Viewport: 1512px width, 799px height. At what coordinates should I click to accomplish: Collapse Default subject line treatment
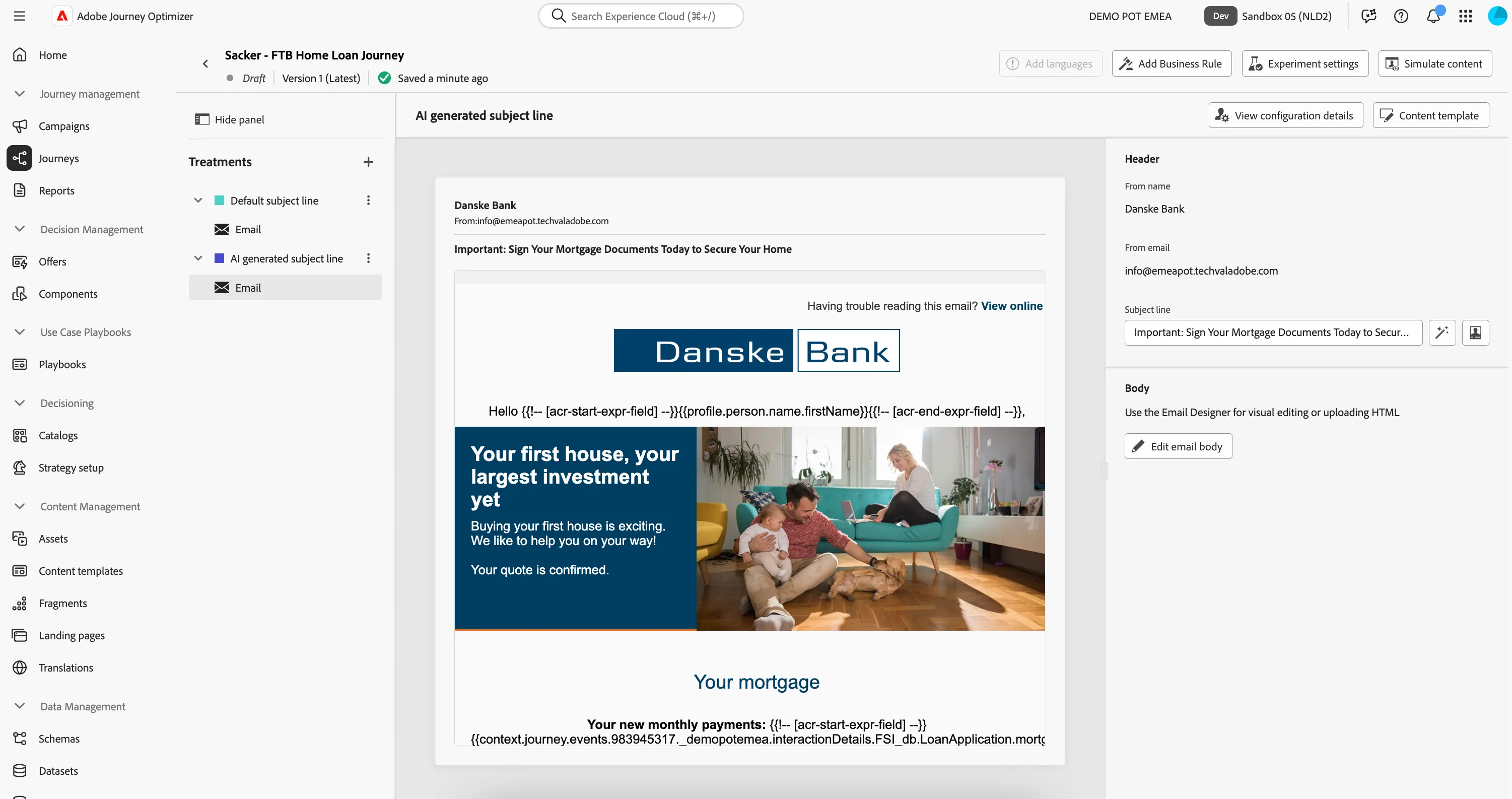coord(198,201)
